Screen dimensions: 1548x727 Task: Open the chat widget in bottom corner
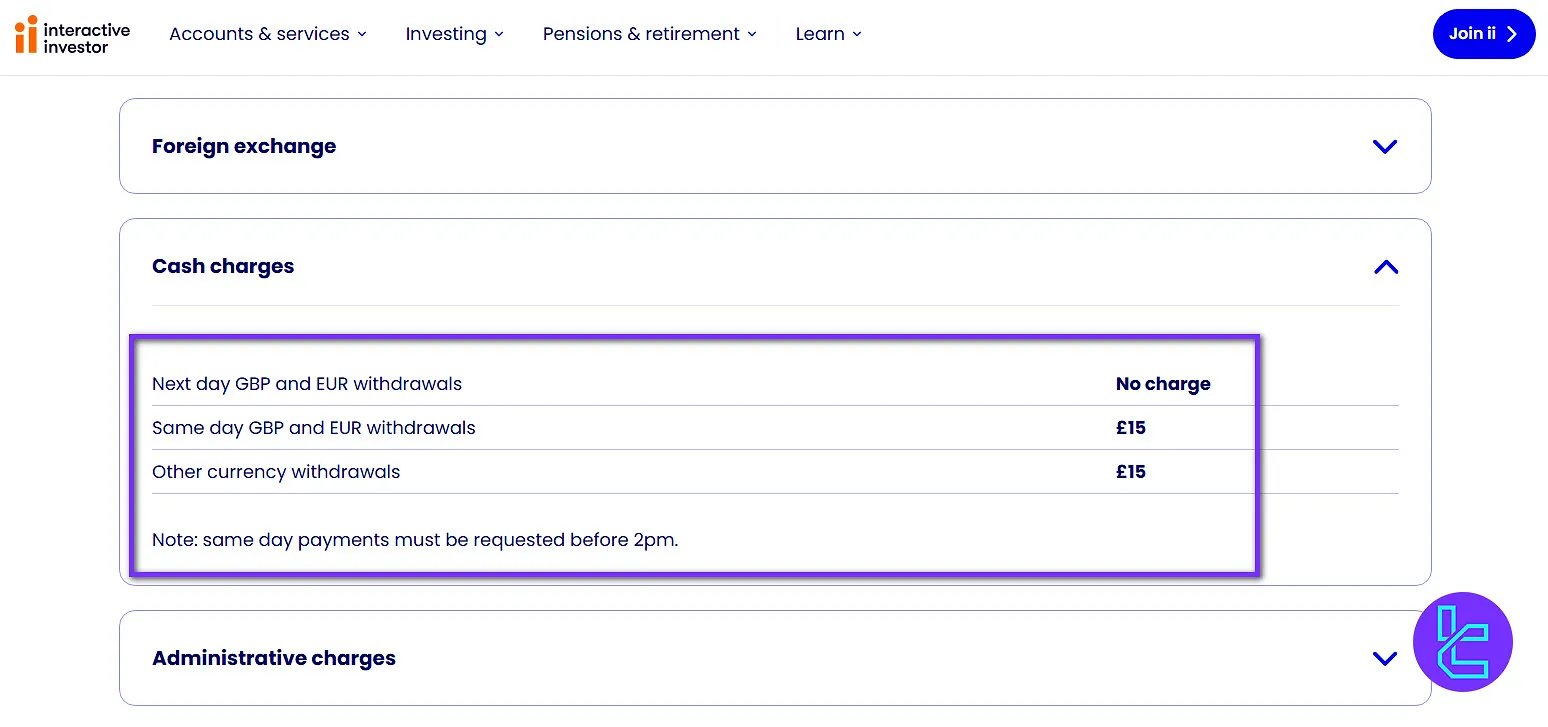pyautogui.click(x=1462, y=642)
